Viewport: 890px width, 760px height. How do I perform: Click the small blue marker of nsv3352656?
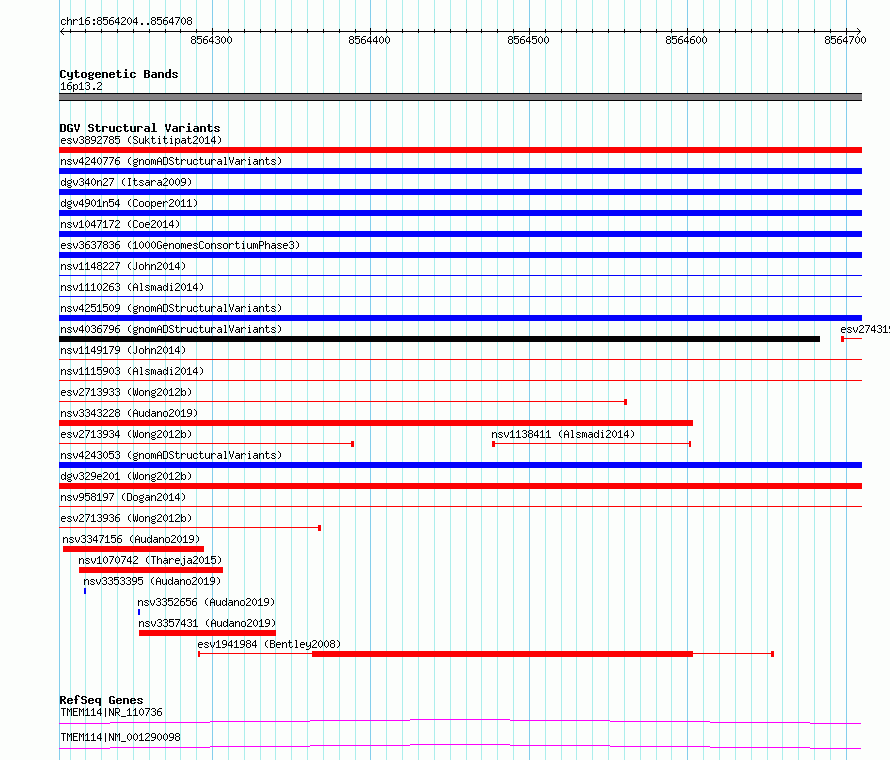click(139, 612)
